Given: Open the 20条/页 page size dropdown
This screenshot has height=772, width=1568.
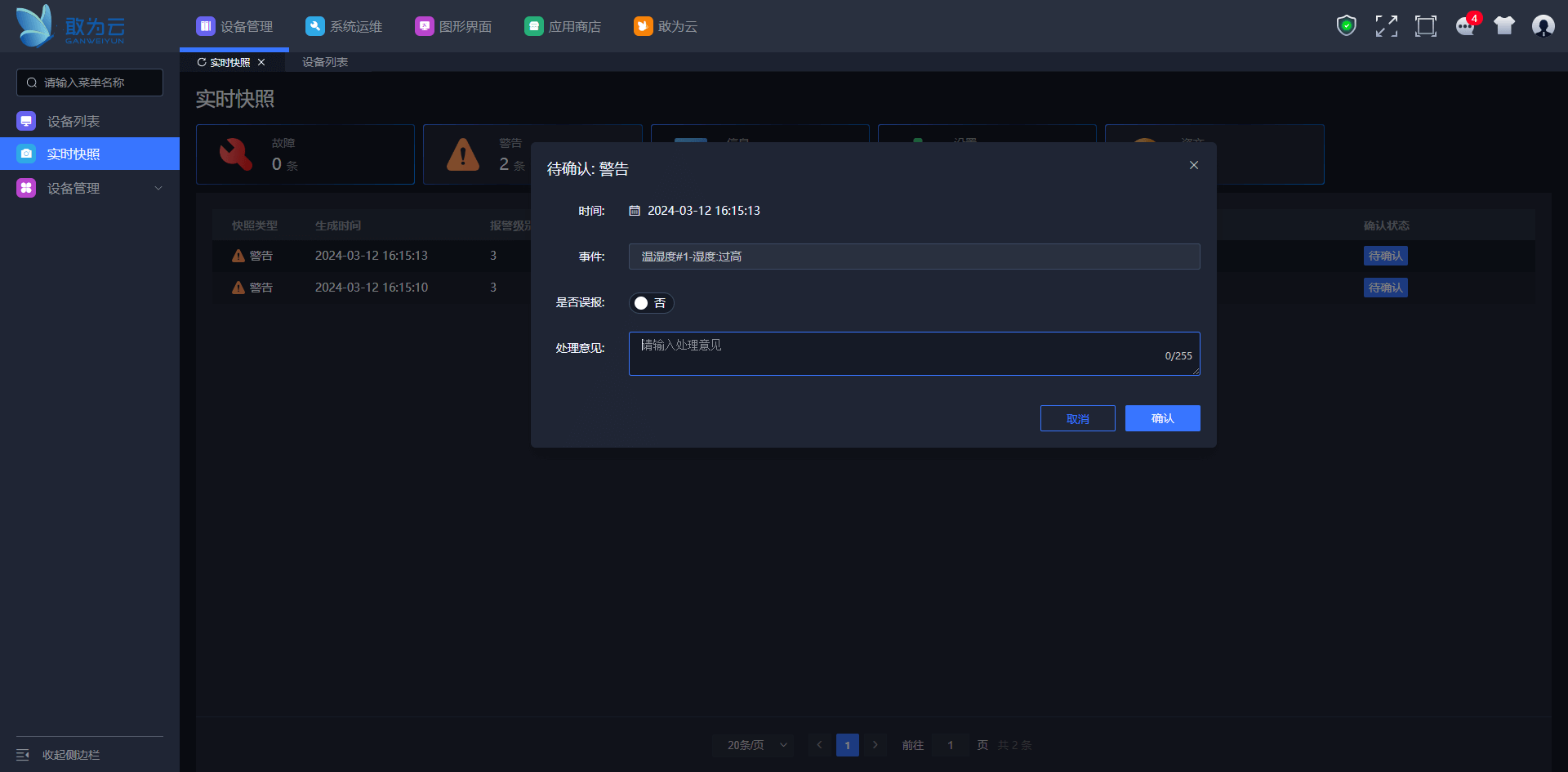Looking at the screenshot, I should pos(753,745).
